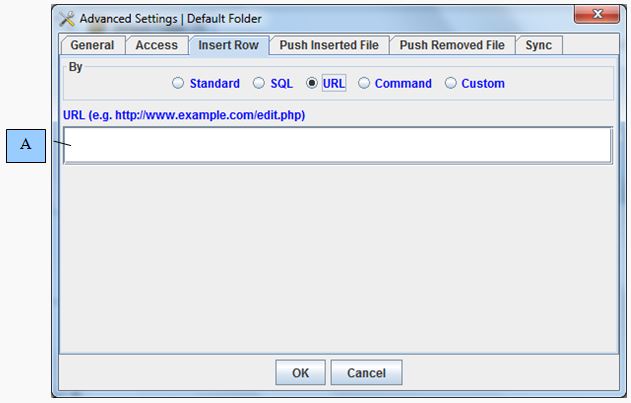Image resolution: width=631 pixels, height=403 pixels.
Task: Select the URL radio option
Action: tap(313, 84)
